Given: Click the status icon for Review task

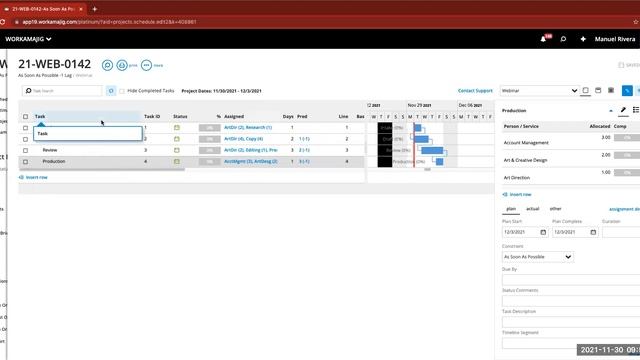Looking at the screenshot, I should pos(177,150).
